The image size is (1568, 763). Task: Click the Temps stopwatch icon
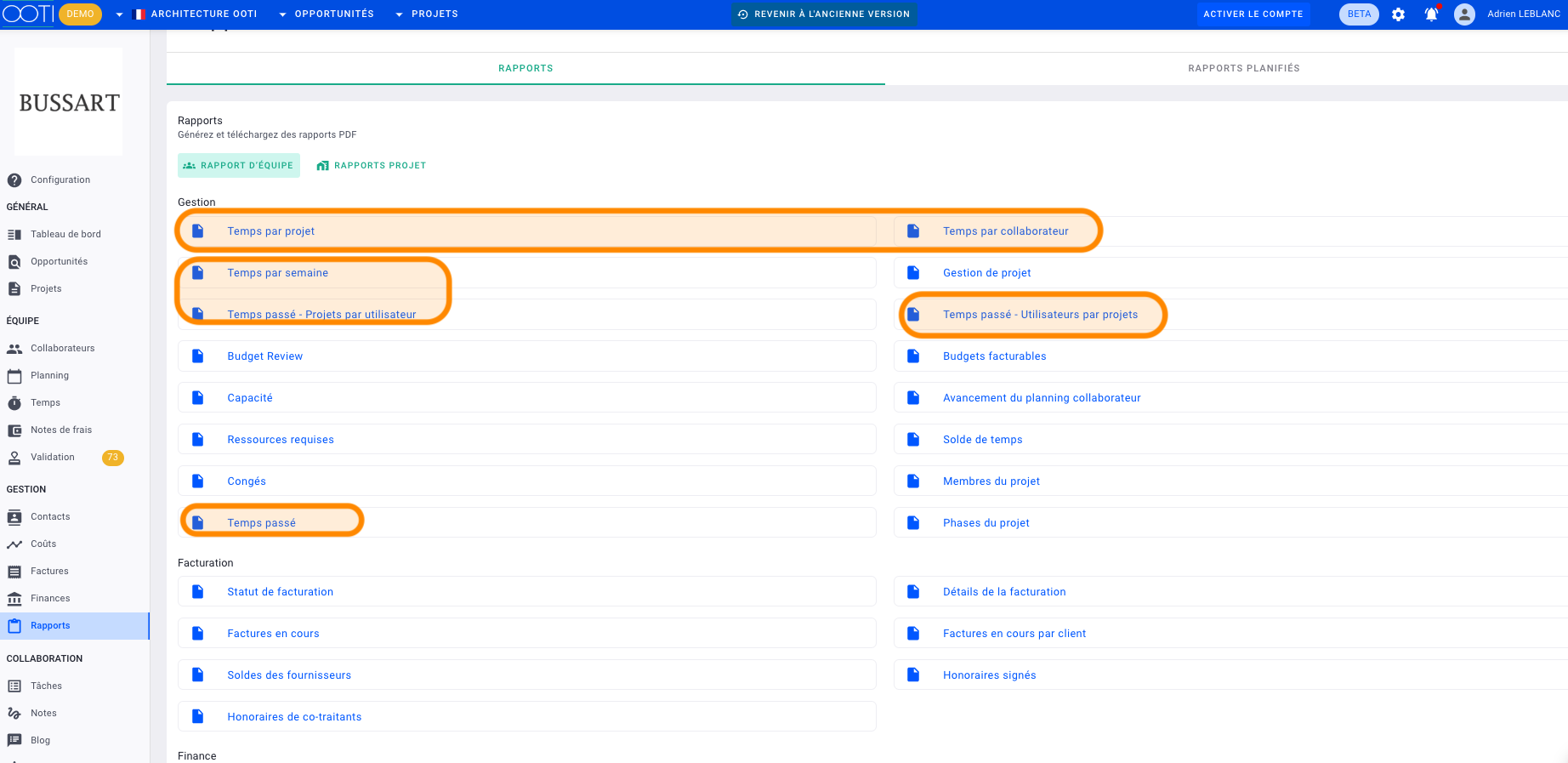pyautogui.click(x=14, y=403)
